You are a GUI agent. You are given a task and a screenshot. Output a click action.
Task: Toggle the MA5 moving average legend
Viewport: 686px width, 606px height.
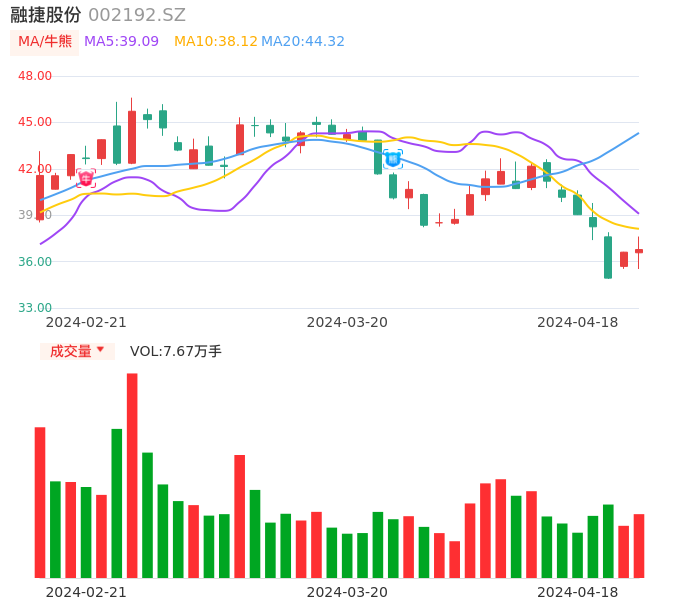(121, 42)
